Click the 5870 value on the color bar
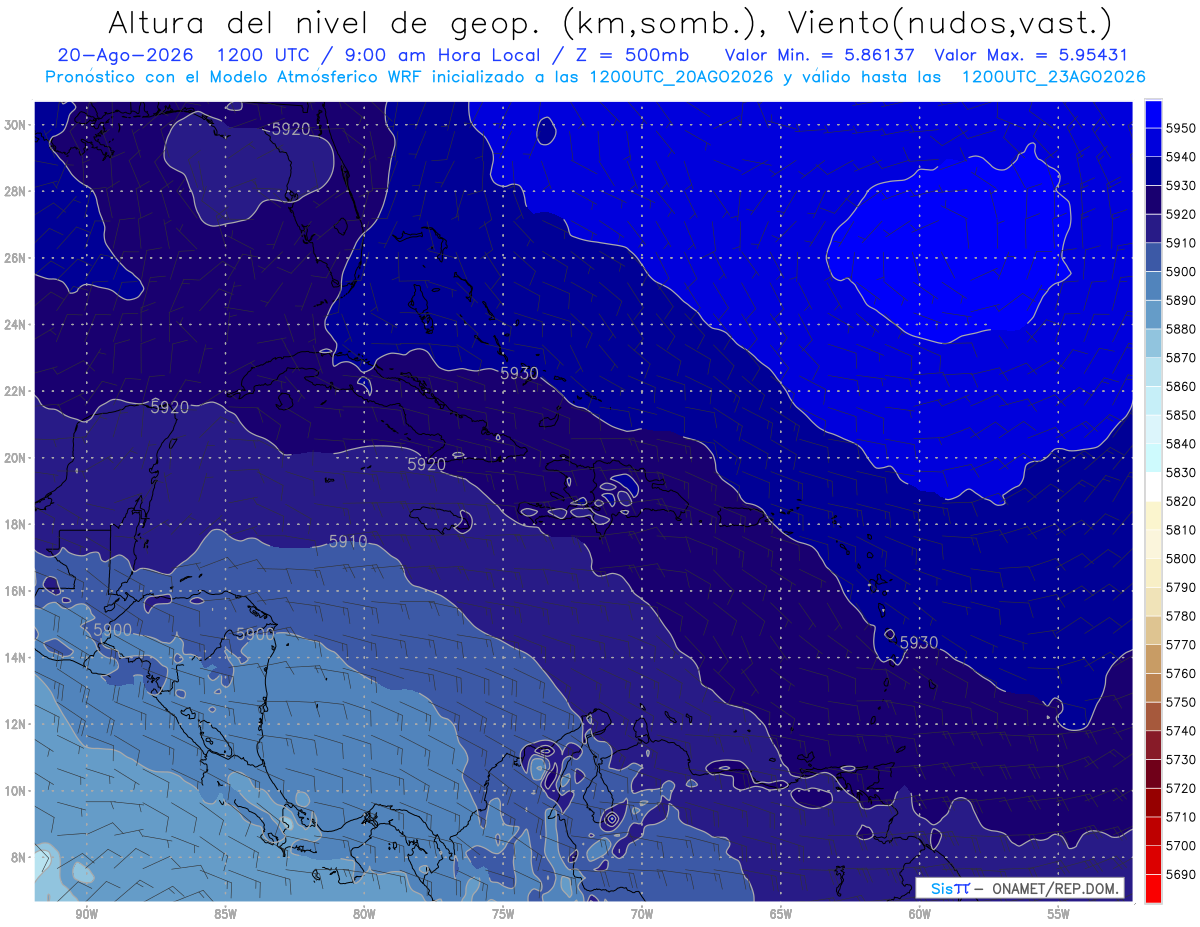The width and height of the screenshot is (1200, 927). 1182,358
